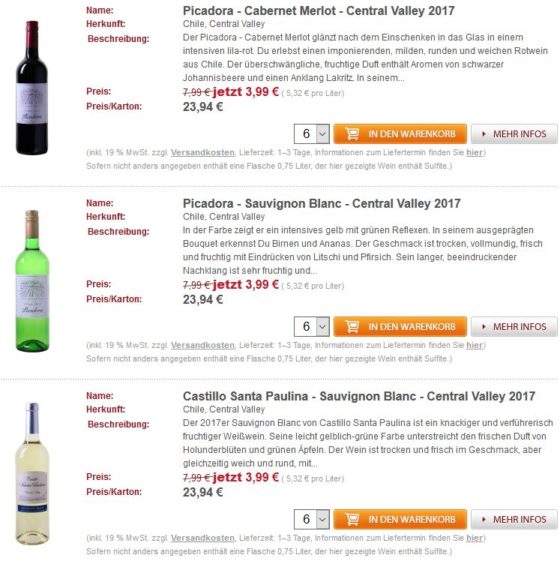Add Picadora Sauvignon Blanc to Warenkorb
The image size is (560, 561).
pos(400,327)
